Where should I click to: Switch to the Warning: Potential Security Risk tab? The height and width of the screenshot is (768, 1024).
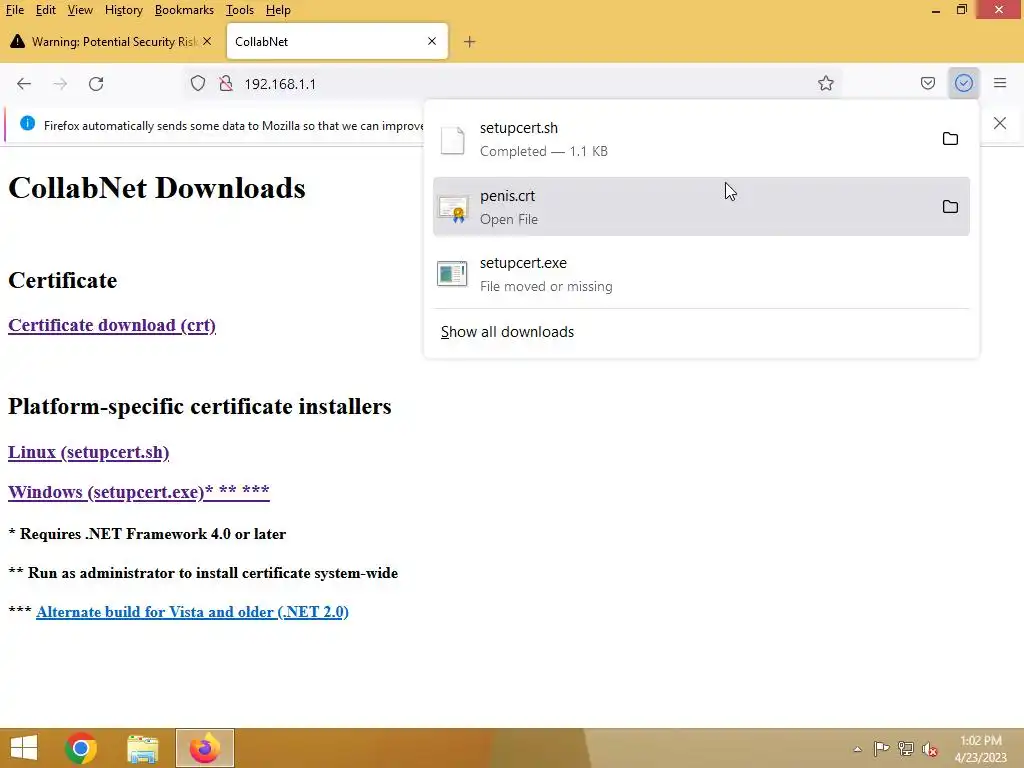[111, 41]
